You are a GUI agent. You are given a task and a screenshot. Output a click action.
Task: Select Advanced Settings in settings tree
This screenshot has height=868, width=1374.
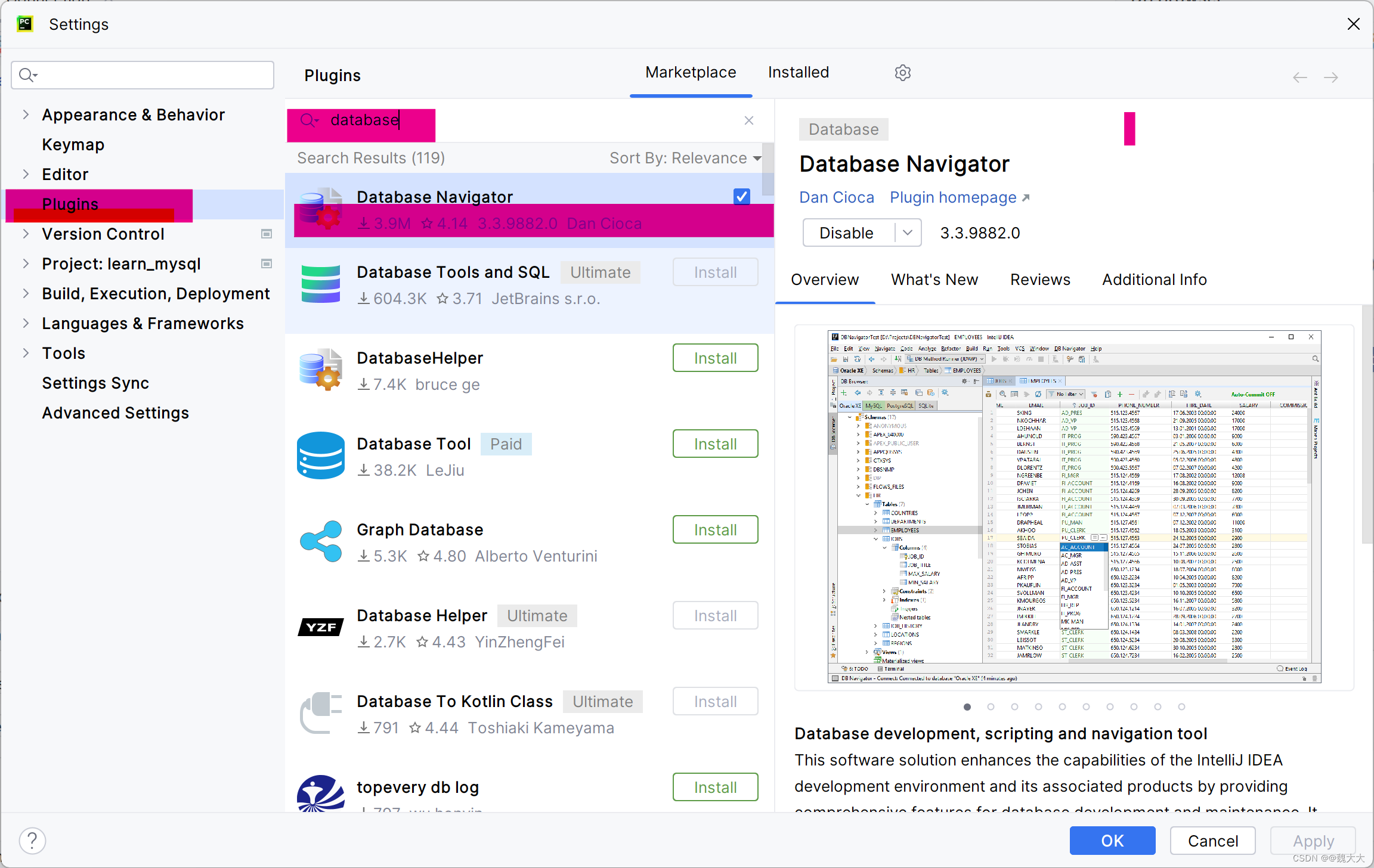click(x=115, y=413)
